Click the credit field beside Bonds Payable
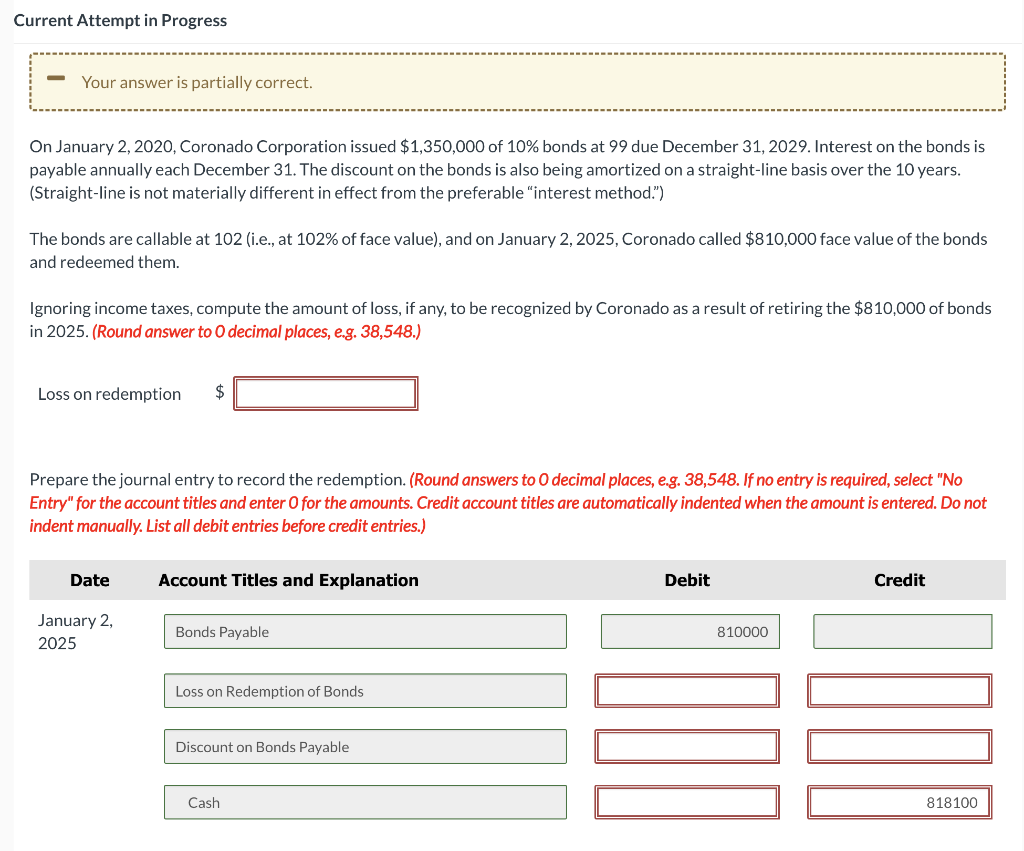The height and width of the screenshot is (851, 1024). click(902, 631)
